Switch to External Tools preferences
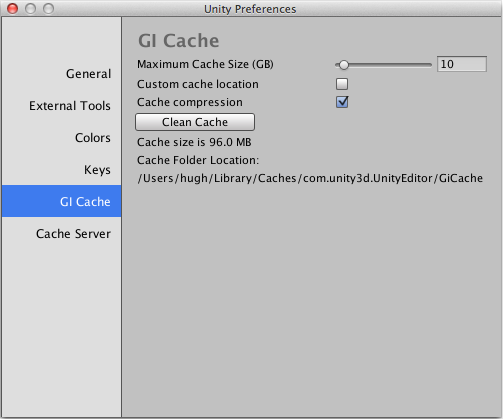 [70, 106]
